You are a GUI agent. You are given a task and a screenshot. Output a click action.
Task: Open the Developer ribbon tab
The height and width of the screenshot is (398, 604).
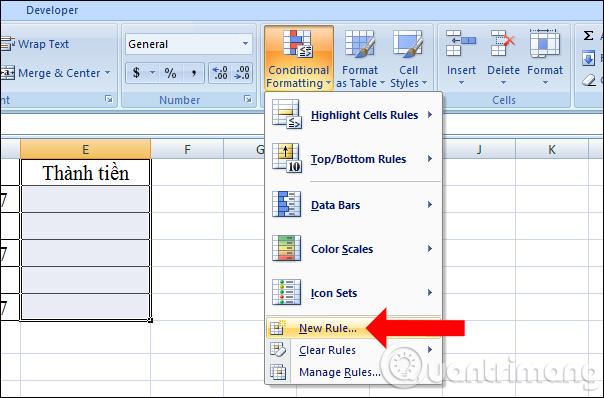(52, 10)
